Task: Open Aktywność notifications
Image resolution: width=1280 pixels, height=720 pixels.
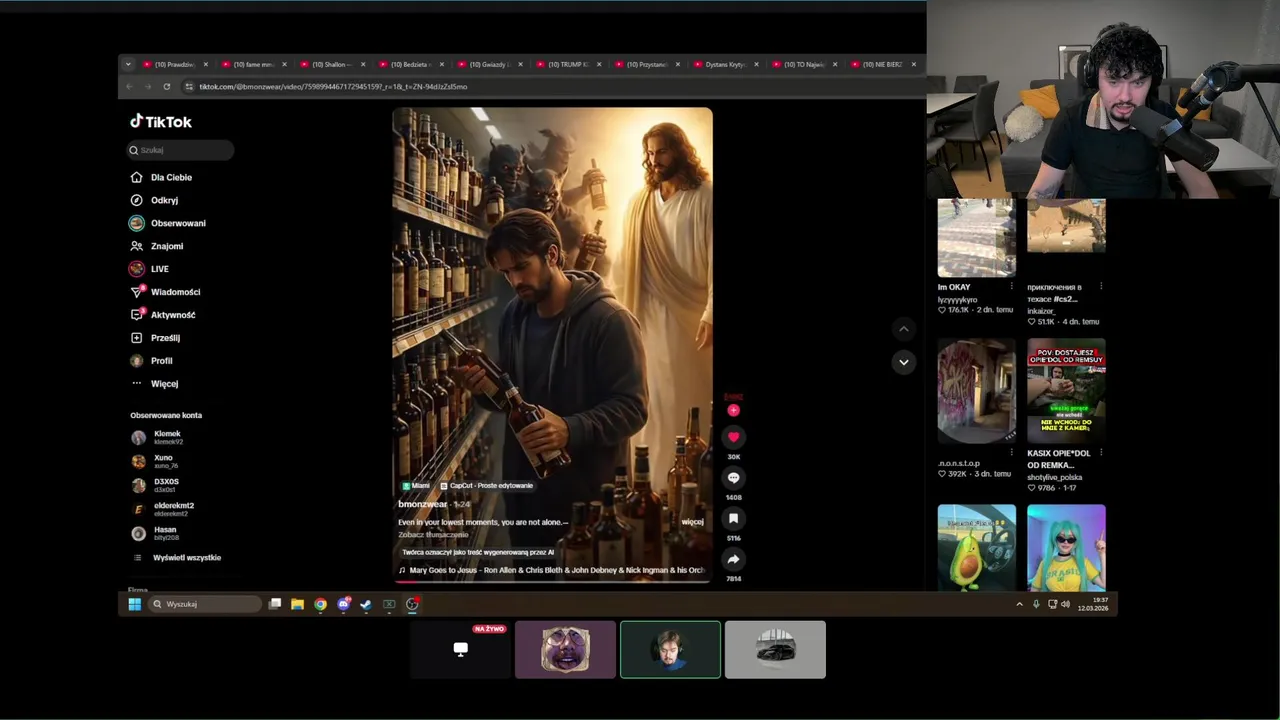Action: click(163, 315)
